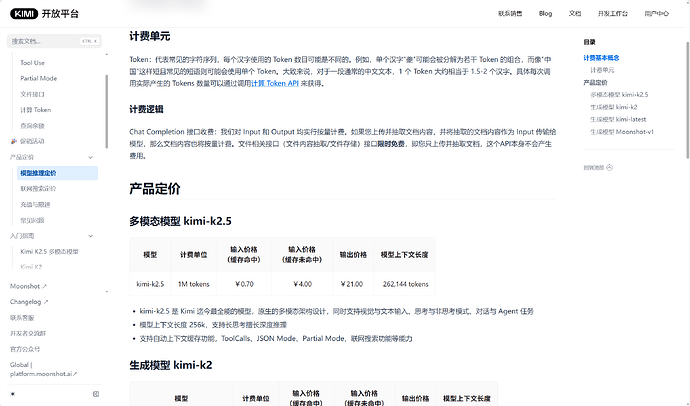Open 联网搜索定价 in the sidebar

38,189
